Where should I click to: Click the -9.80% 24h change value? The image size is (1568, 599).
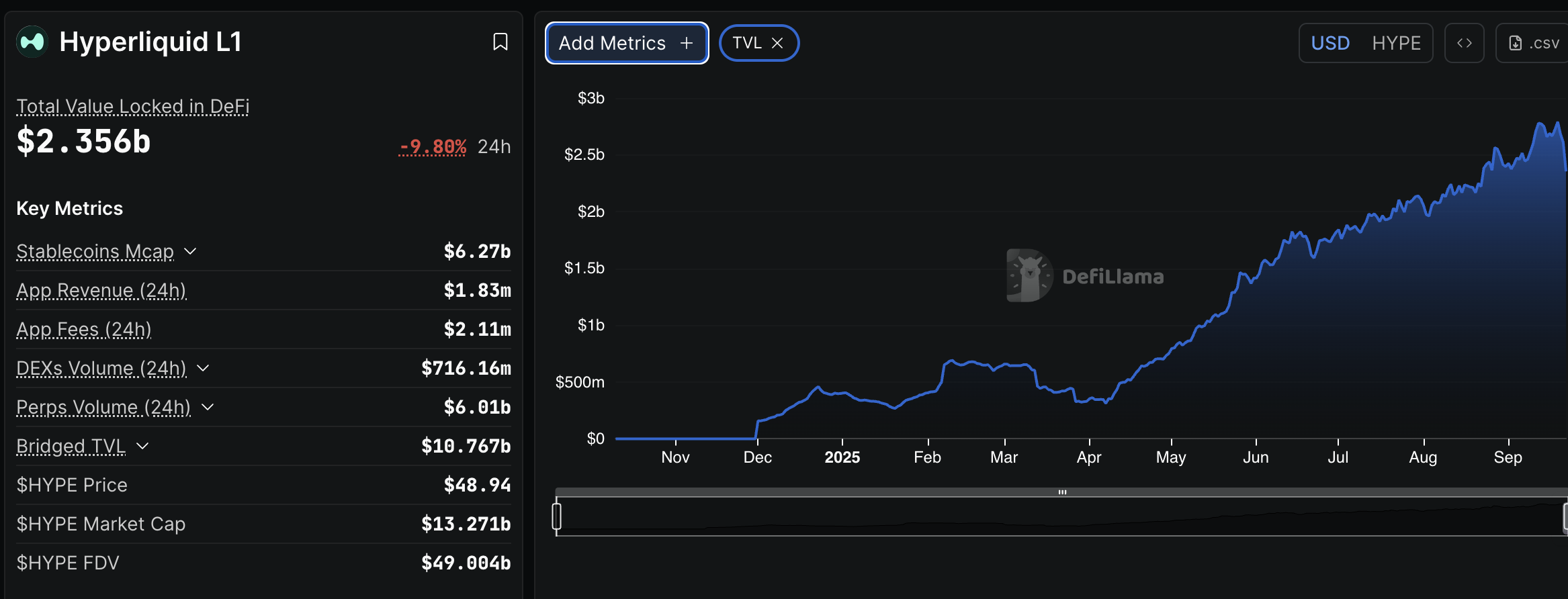[x=432, y=146]
